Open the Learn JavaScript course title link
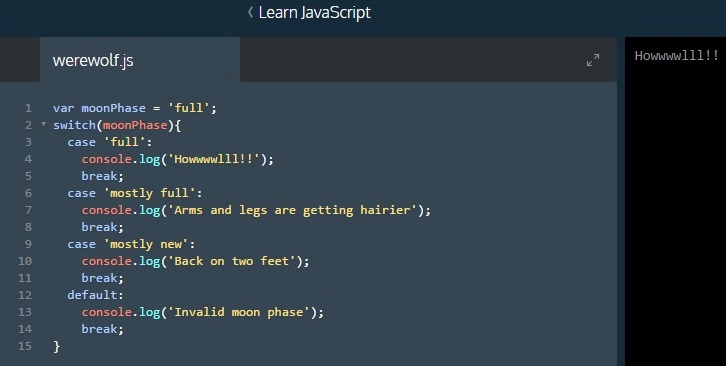 (x=314, y=13)
